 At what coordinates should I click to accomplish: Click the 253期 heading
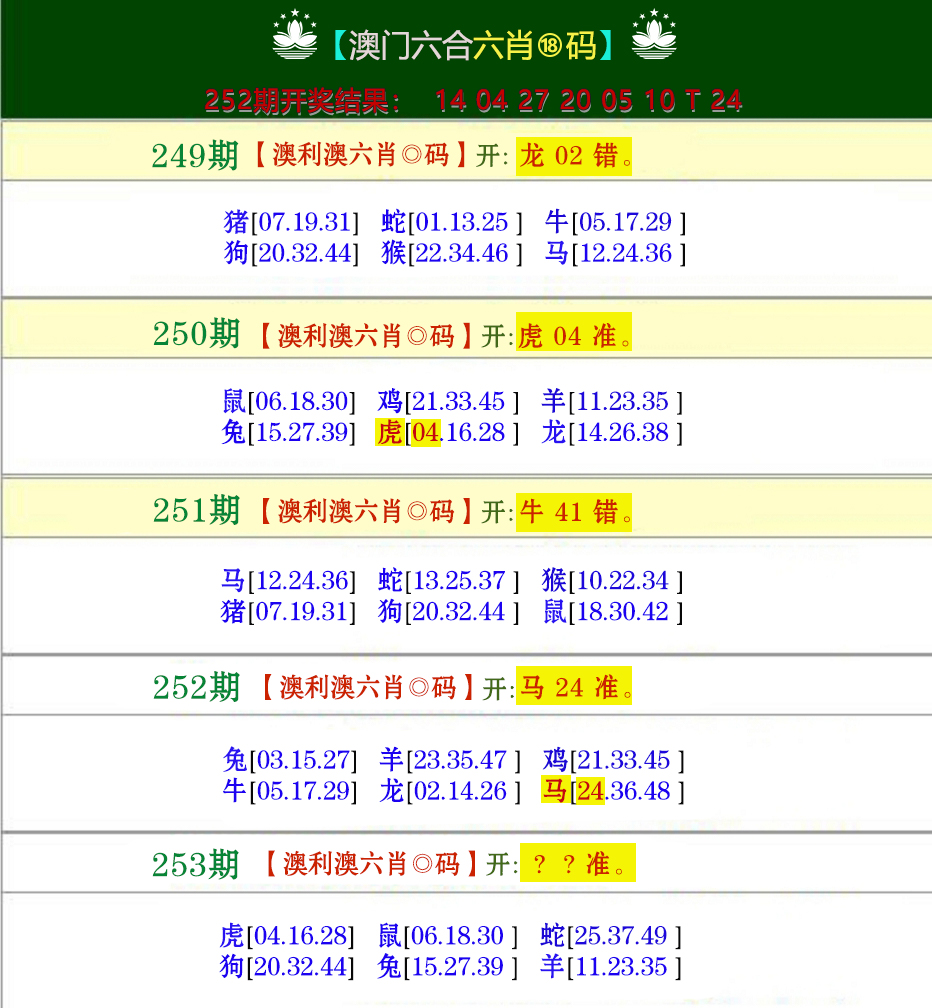(x=195, y=865)
